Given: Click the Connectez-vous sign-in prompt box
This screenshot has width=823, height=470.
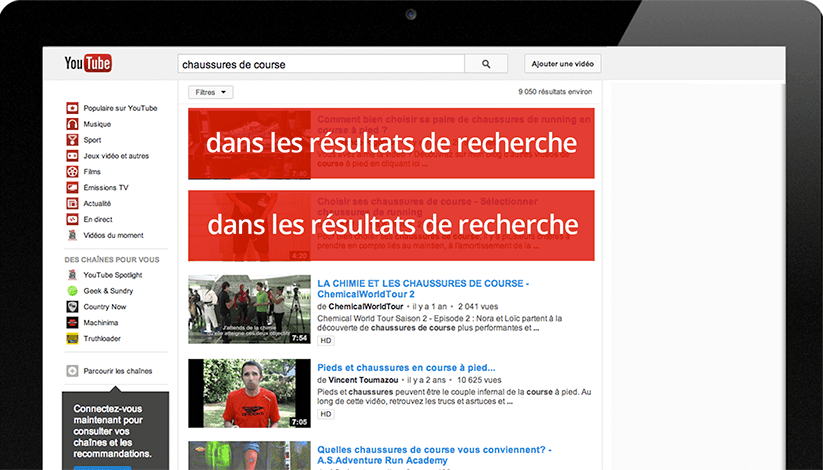Looking at the screenshot, I should click(115, 431).
